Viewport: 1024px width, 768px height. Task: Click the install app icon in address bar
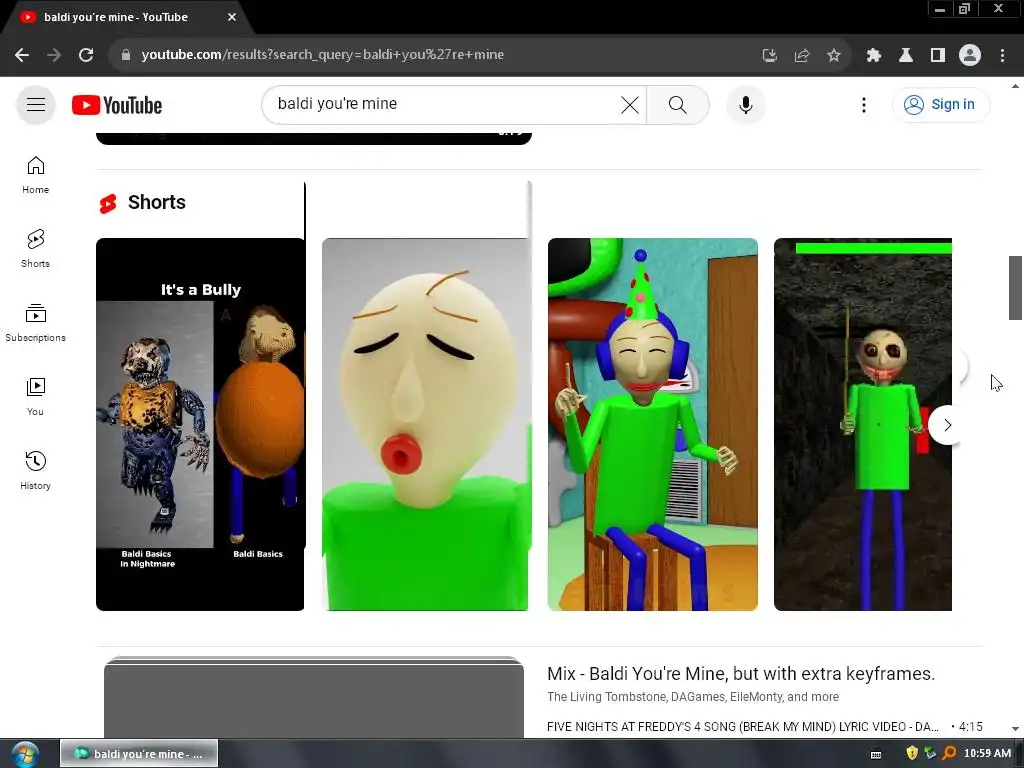click(x=769, y=56)
